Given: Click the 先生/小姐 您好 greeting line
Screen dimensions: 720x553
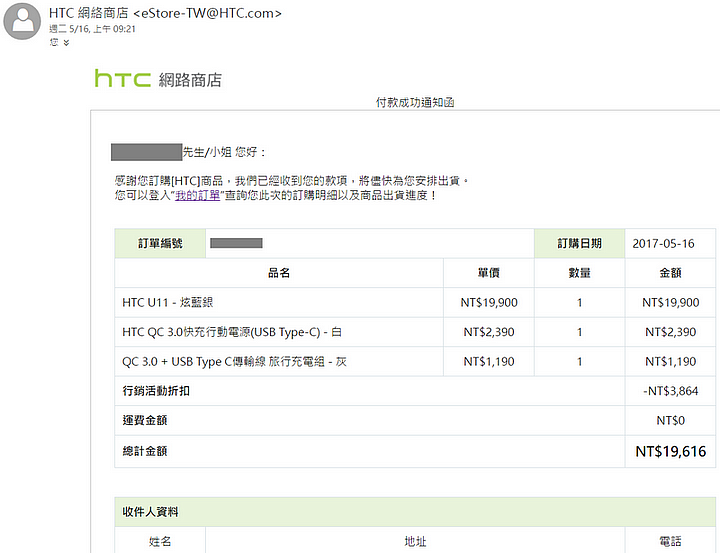Looking at the screenshot, I should 224,152.
